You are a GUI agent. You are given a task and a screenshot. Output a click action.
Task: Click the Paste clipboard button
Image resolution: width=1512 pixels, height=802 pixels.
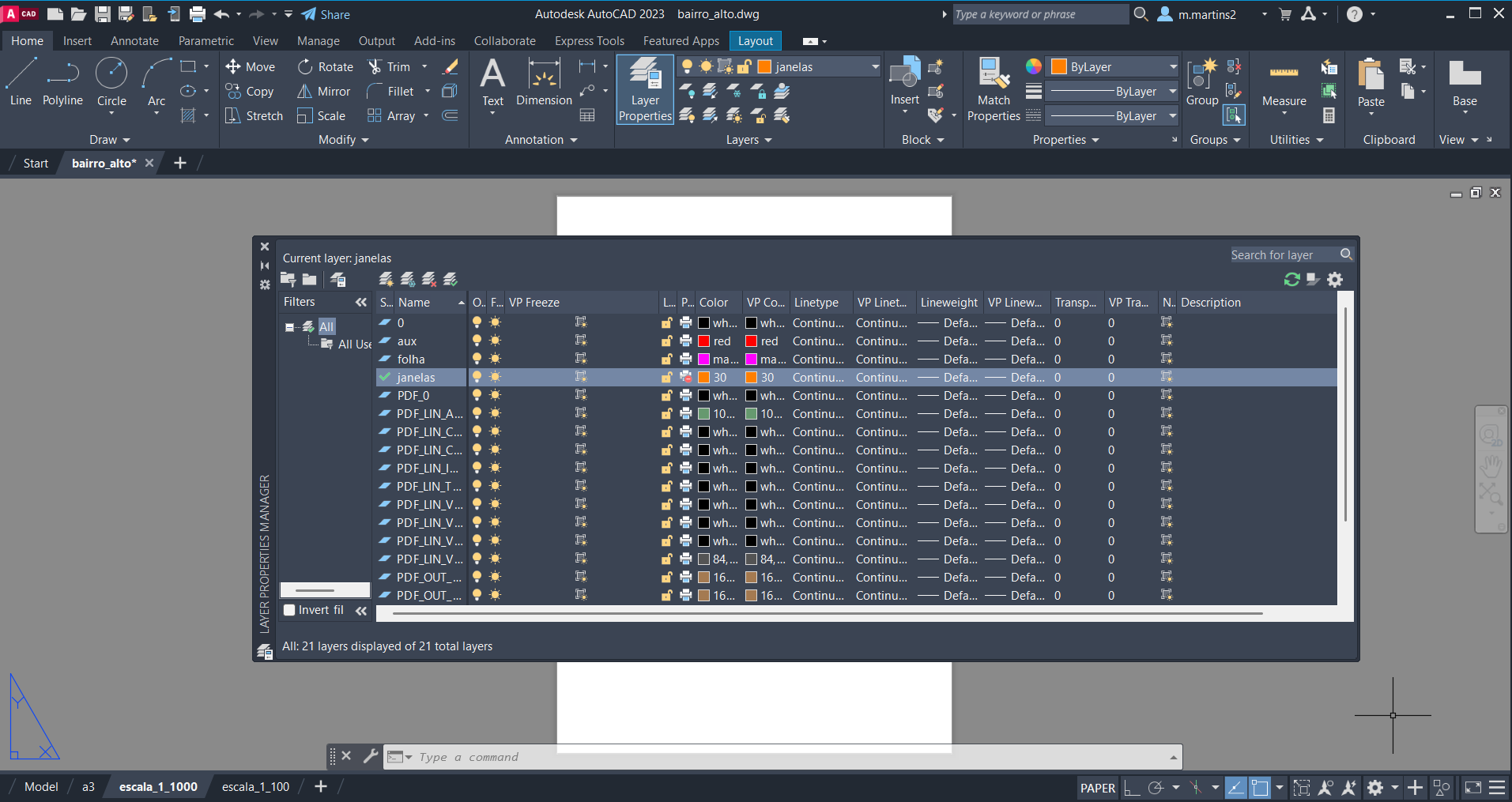click(x=1371, y=83)
